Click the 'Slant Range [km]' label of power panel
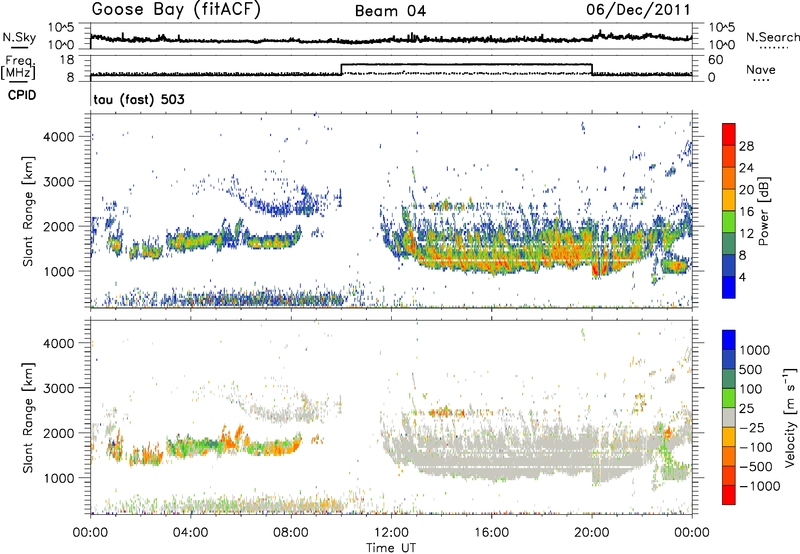Image resolution: width=800 pixels, height=554 pixels. click(28, 211)
